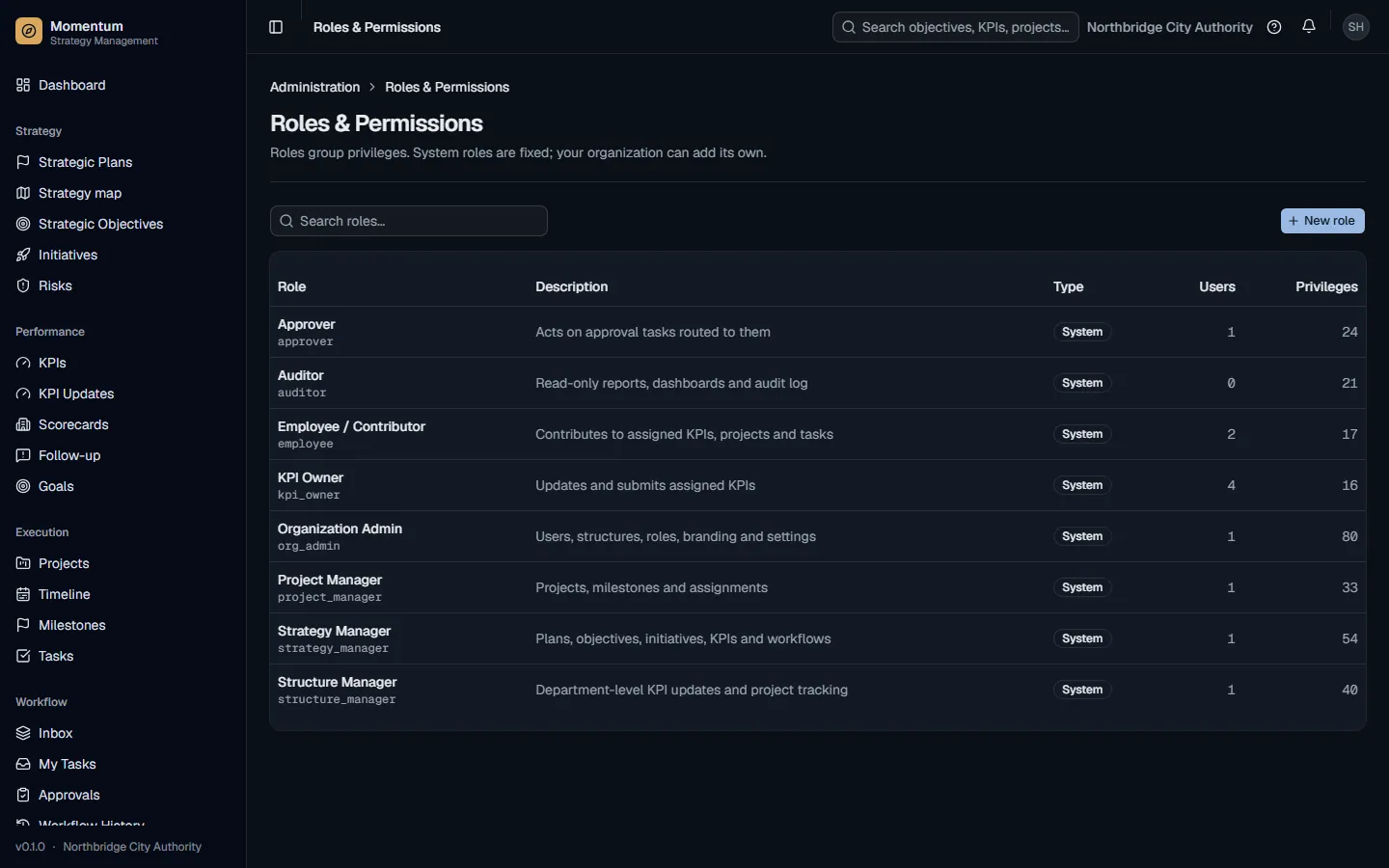
Task: Click the KPI Owner role name
Action: (x=310, y=477)
